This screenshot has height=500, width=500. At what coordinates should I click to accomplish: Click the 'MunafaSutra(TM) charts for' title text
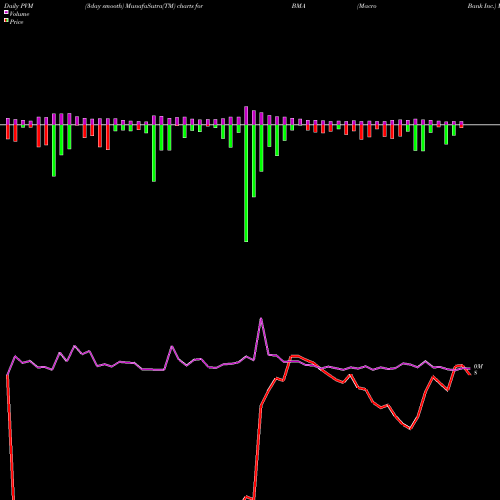click(164, 6)
